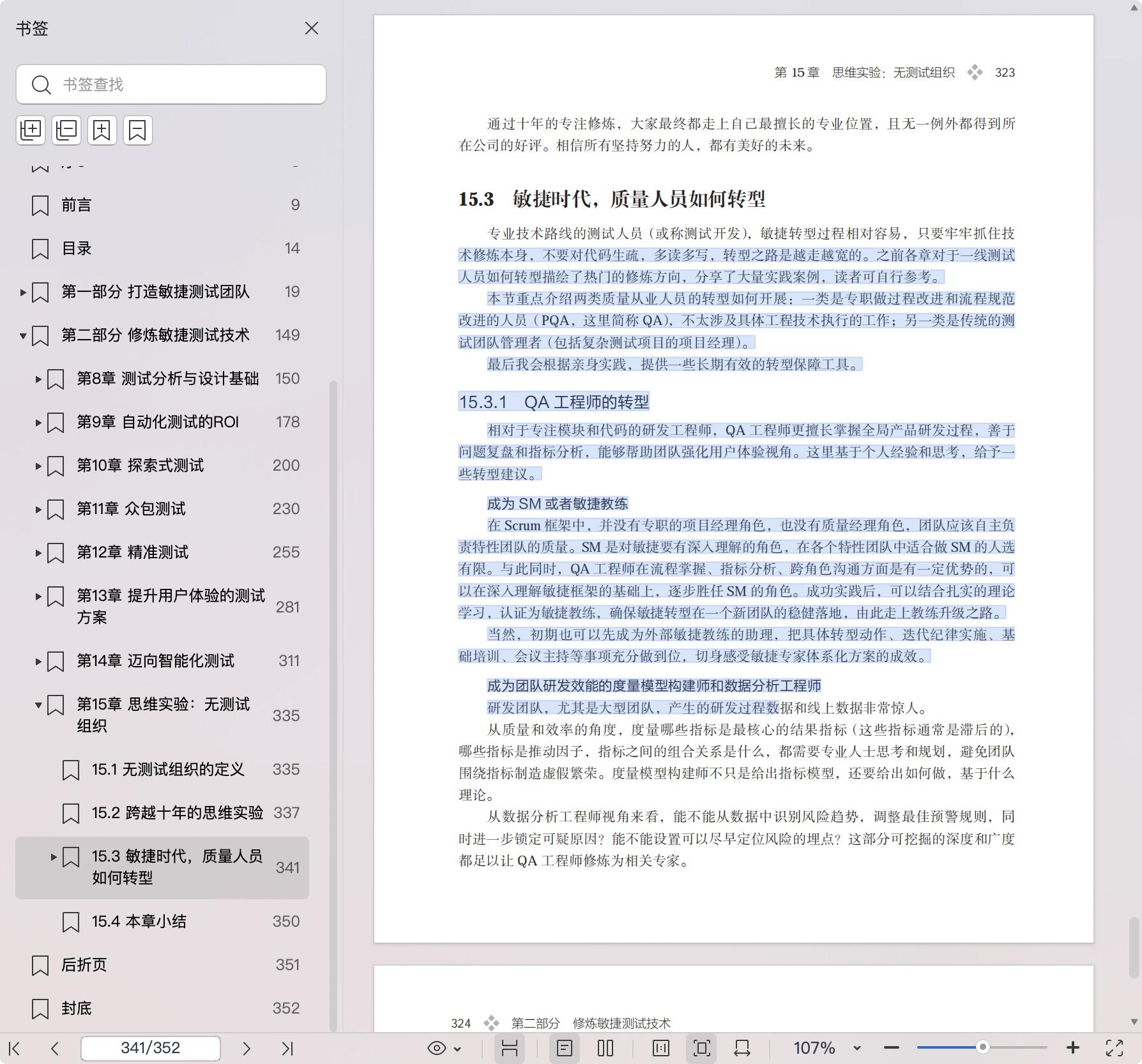
Task: Open bookmark 15.1 无测试组织的定义
Action: tap(168, 770)
